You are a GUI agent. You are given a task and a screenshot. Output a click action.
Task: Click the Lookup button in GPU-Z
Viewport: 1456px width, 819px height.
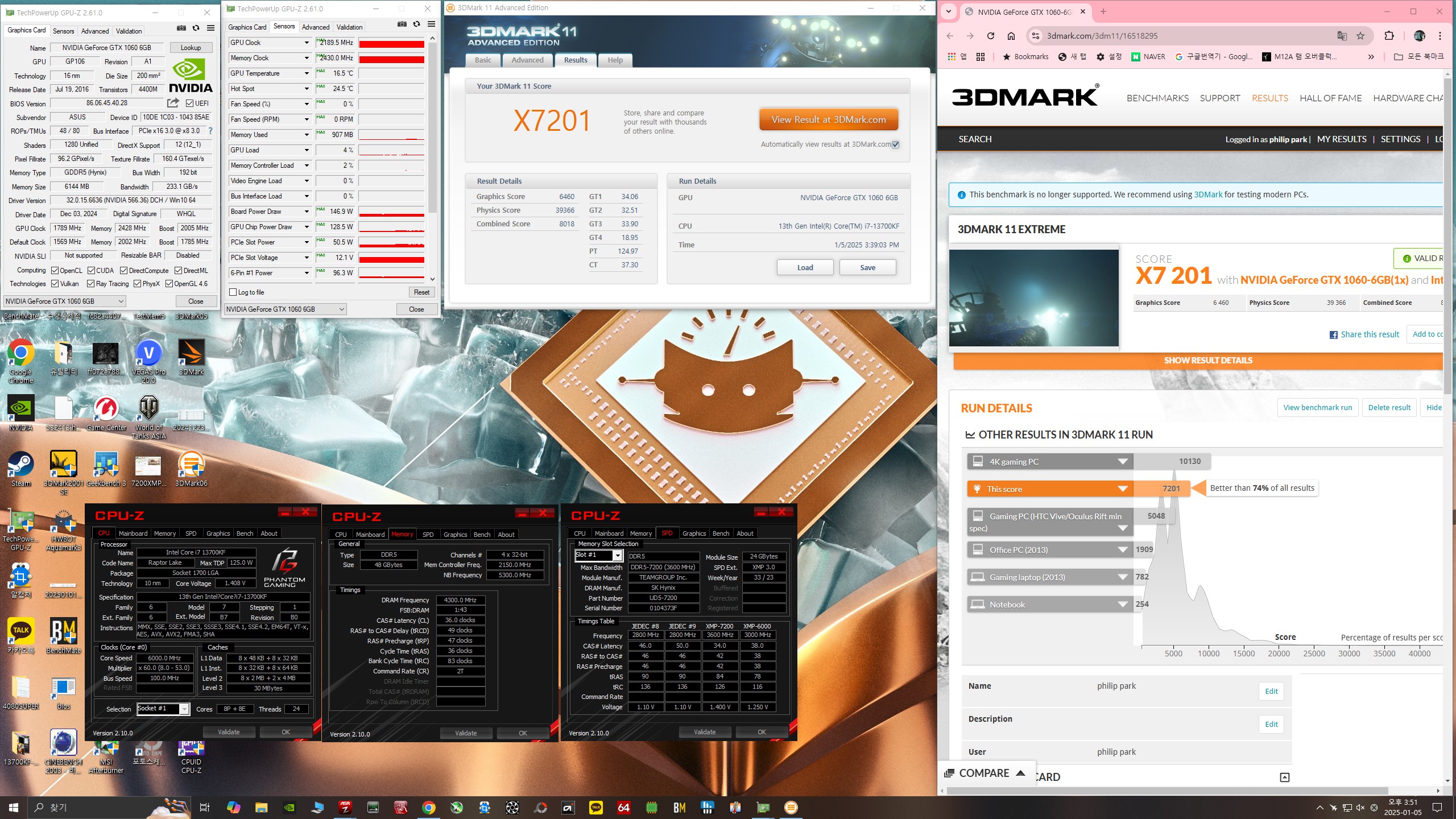pyautogui.click(x=191, y=48)
